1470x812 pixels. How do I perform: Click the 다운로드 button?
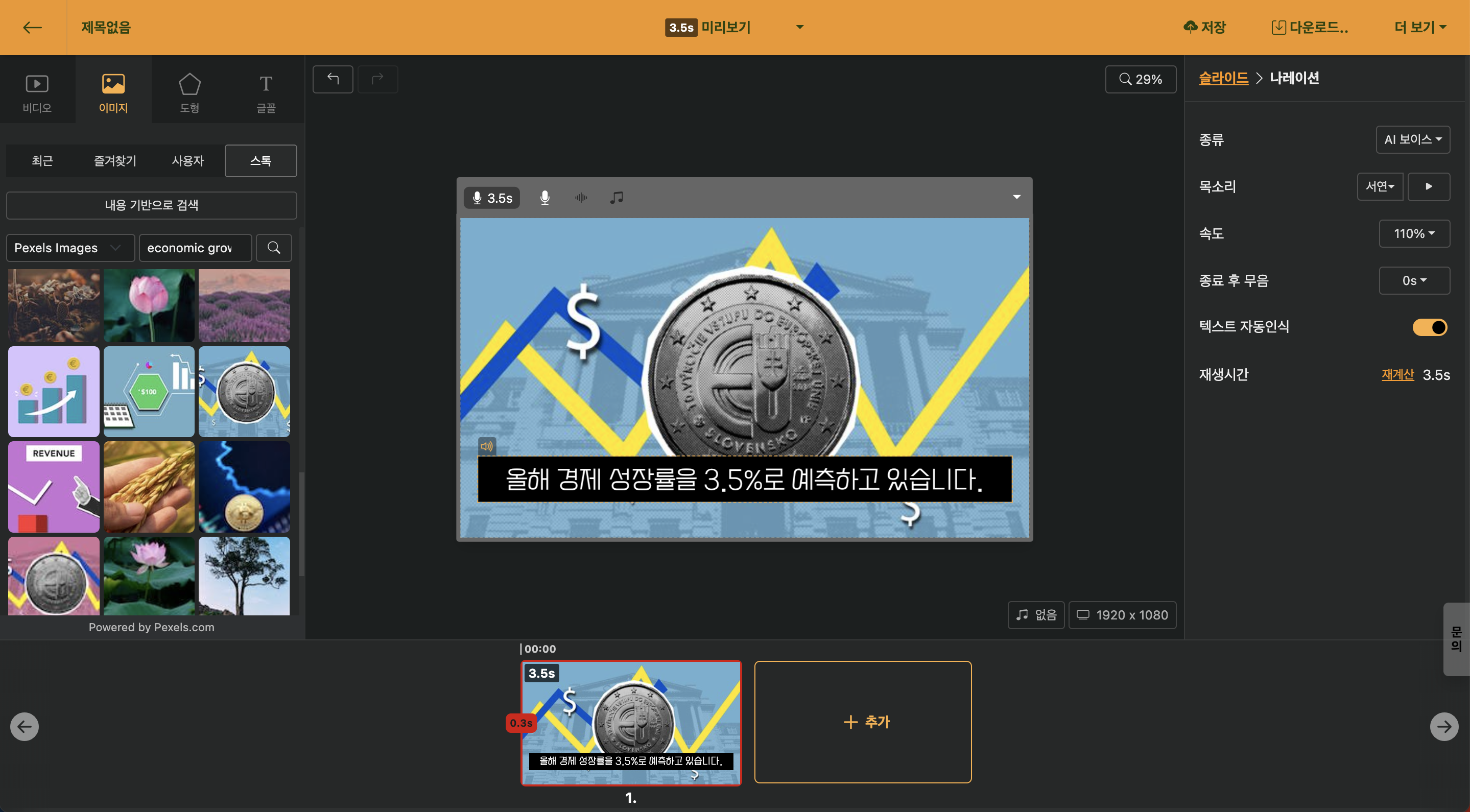(x=1310, y=27)
